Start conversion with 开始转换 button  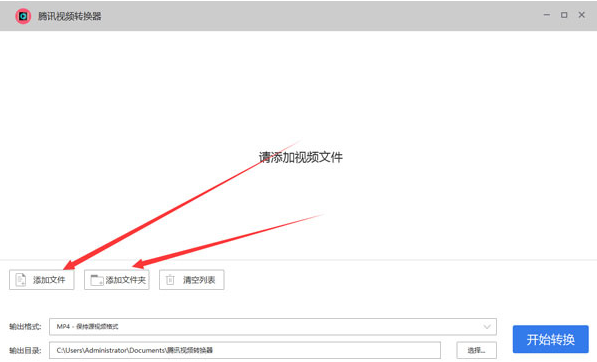pyautogui.click(x=551, y=339)
